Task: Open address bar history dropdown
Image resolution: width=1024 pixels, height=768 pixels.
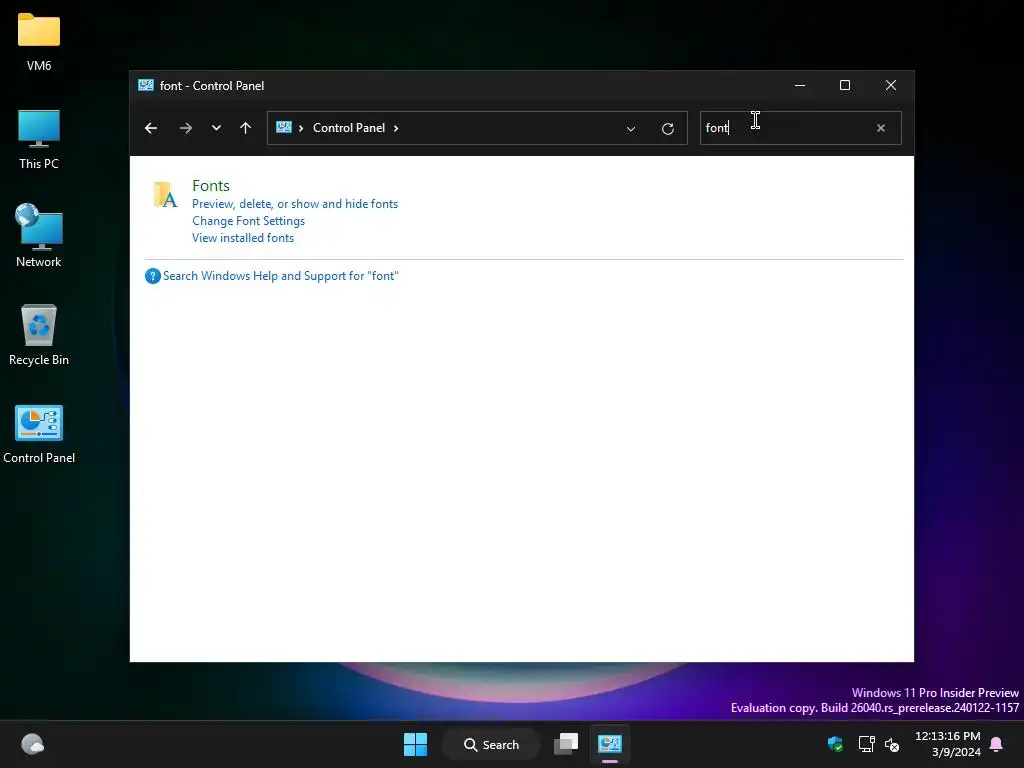Action: click(x=631, y=129)
